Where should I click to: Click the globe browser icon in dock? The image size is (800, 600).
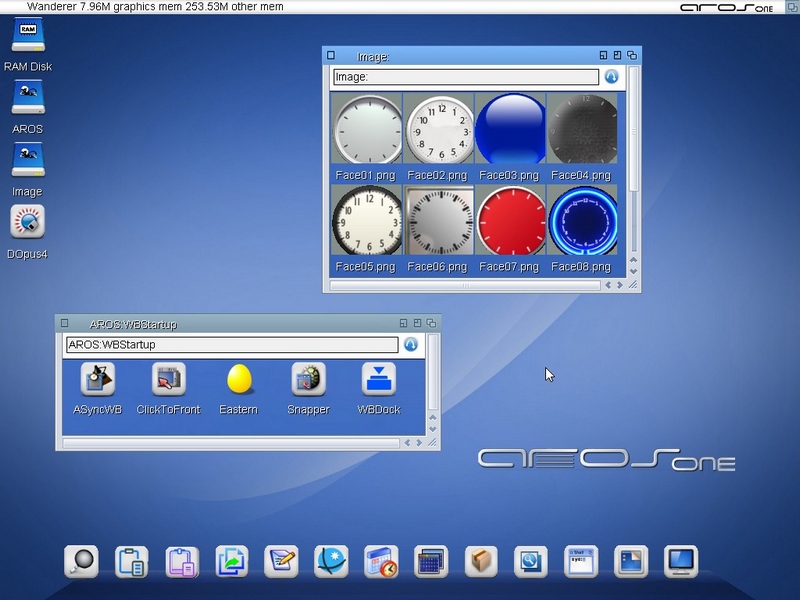pos(331,562)
